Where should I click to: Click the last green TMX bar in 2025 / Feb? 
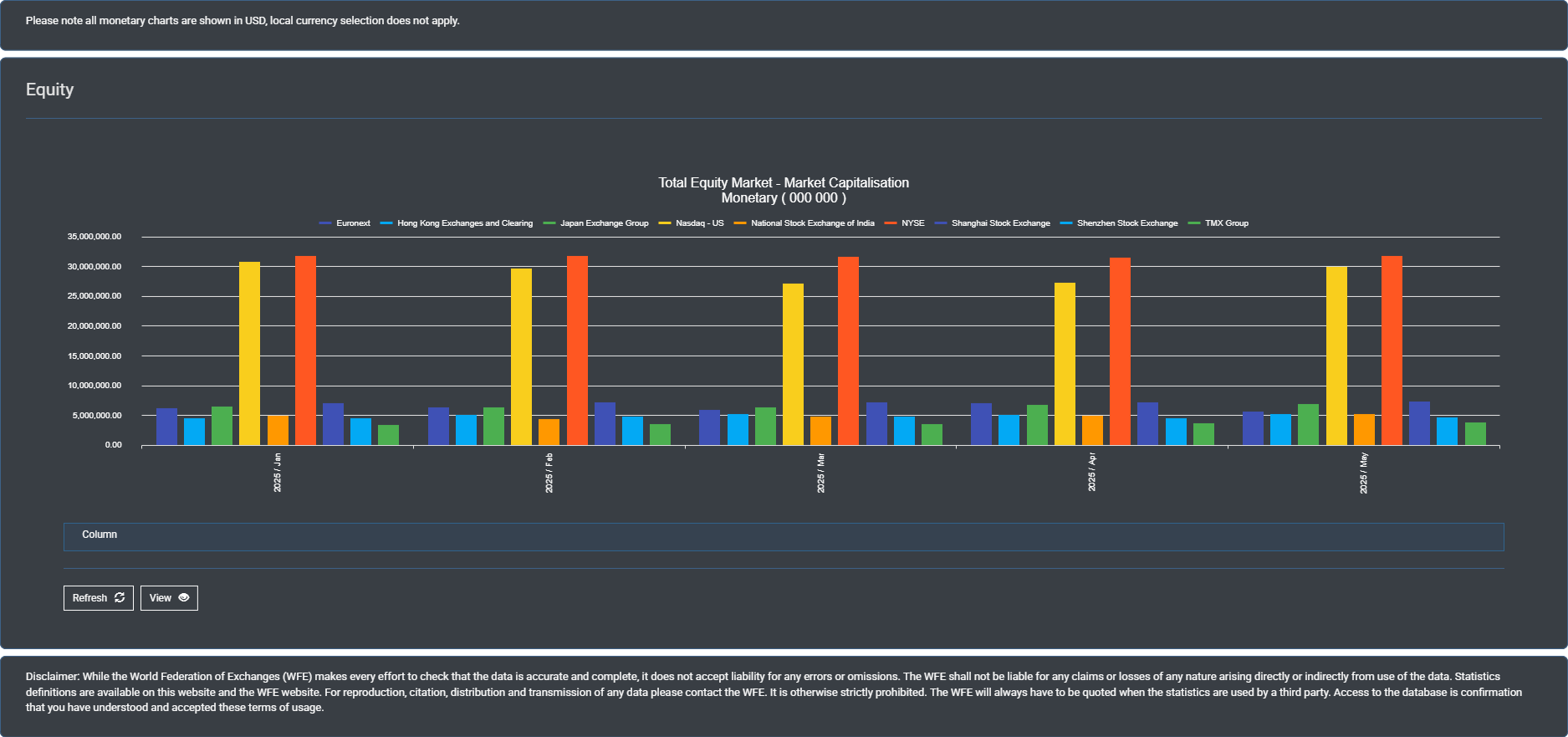(660, 435)
